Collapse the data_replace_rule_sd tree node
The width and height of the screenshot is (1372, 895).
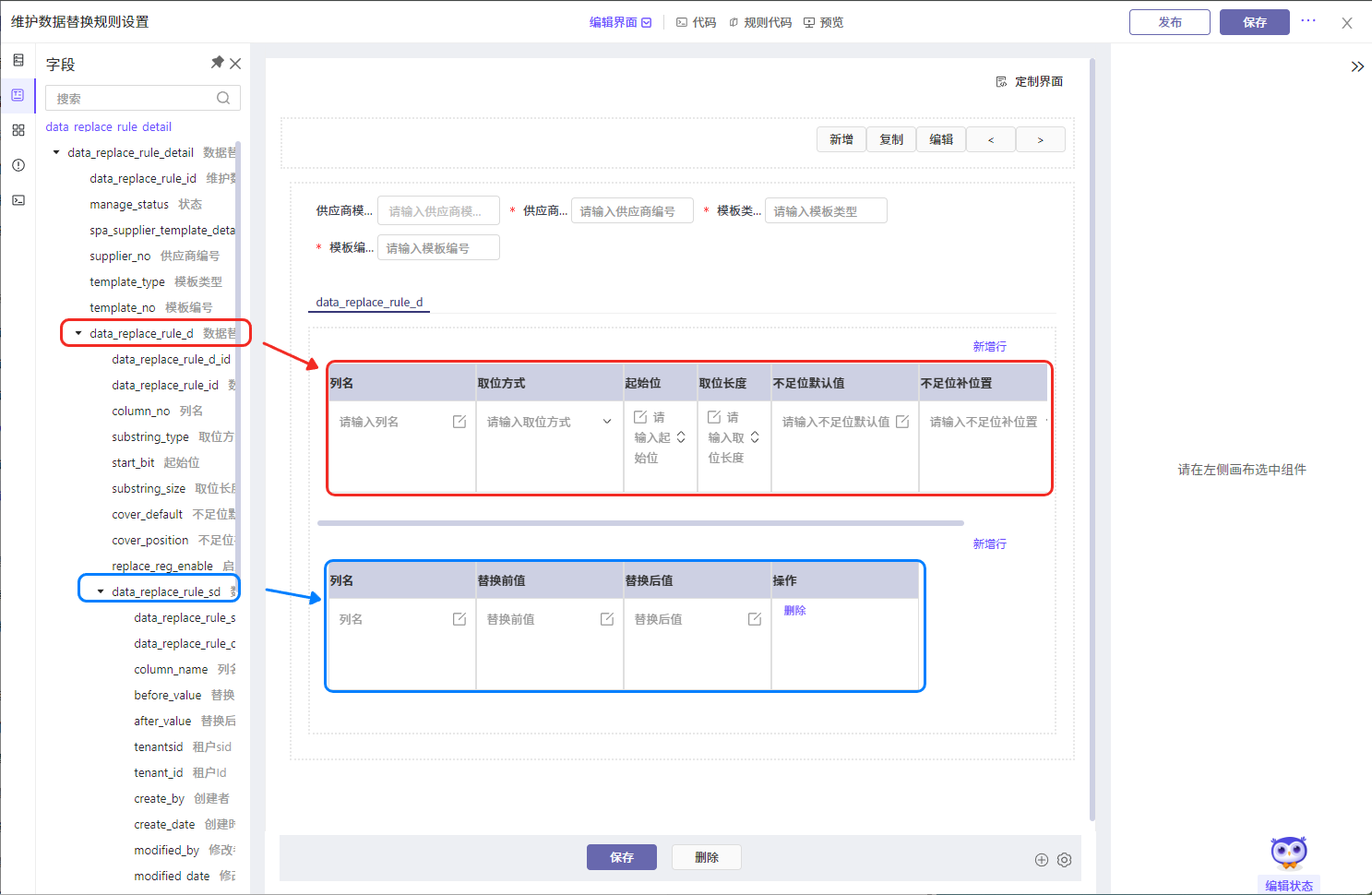pyautogui.click(x=101, y=591)
